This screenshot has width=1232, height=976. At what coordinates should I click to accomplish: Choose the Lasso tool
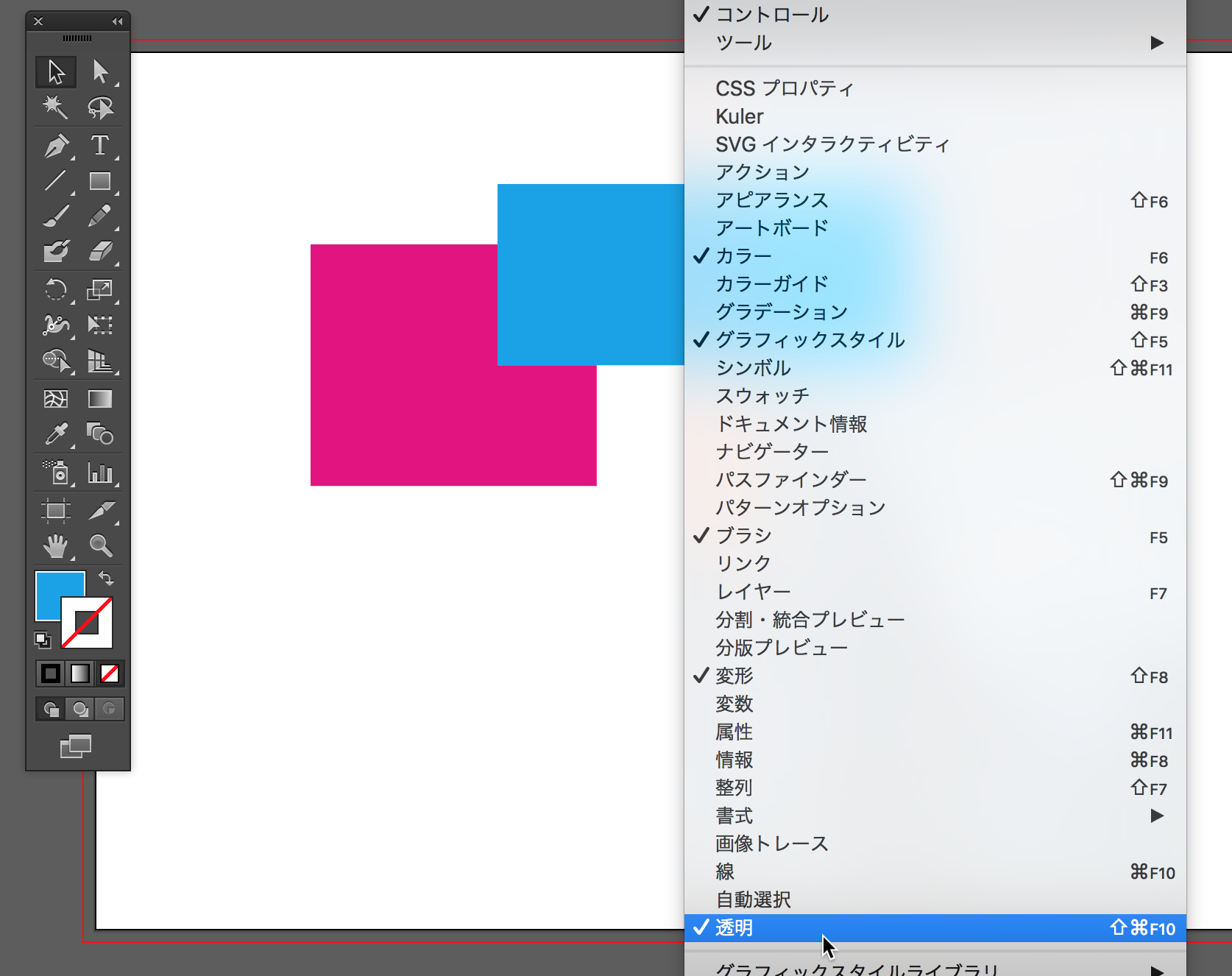(x=100, y=107)
